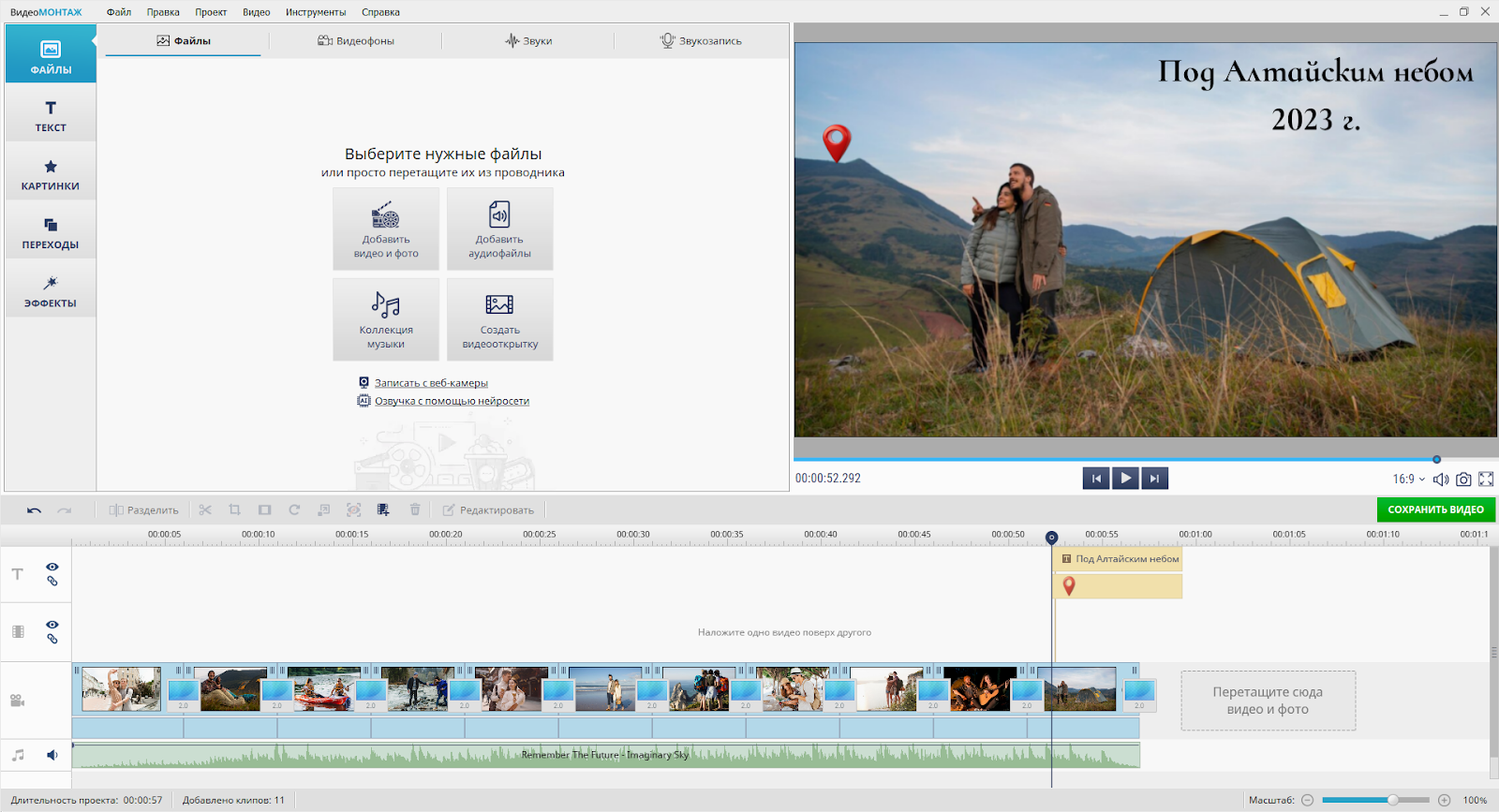Select the crop tool icon
The height and width of the screenshot is (812, 1499).
(x=235, y=509)
